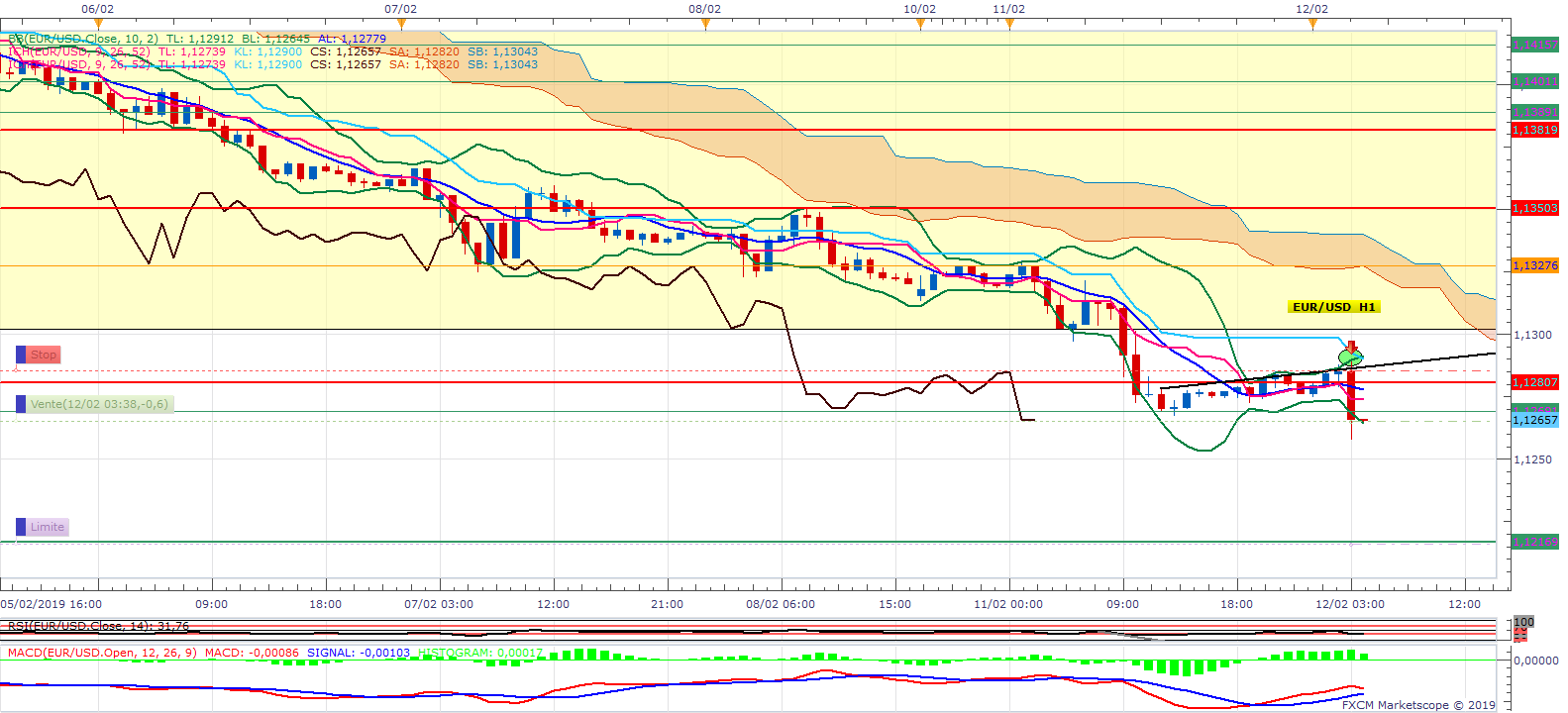Click the '08/02 06:00' time axis label

781,604
